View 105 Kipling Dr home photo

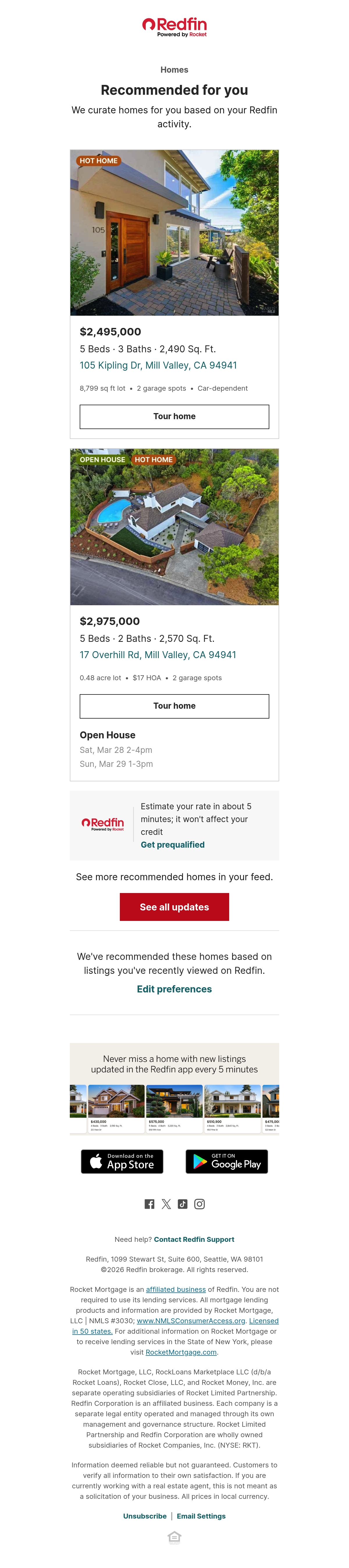click(174, 233)
